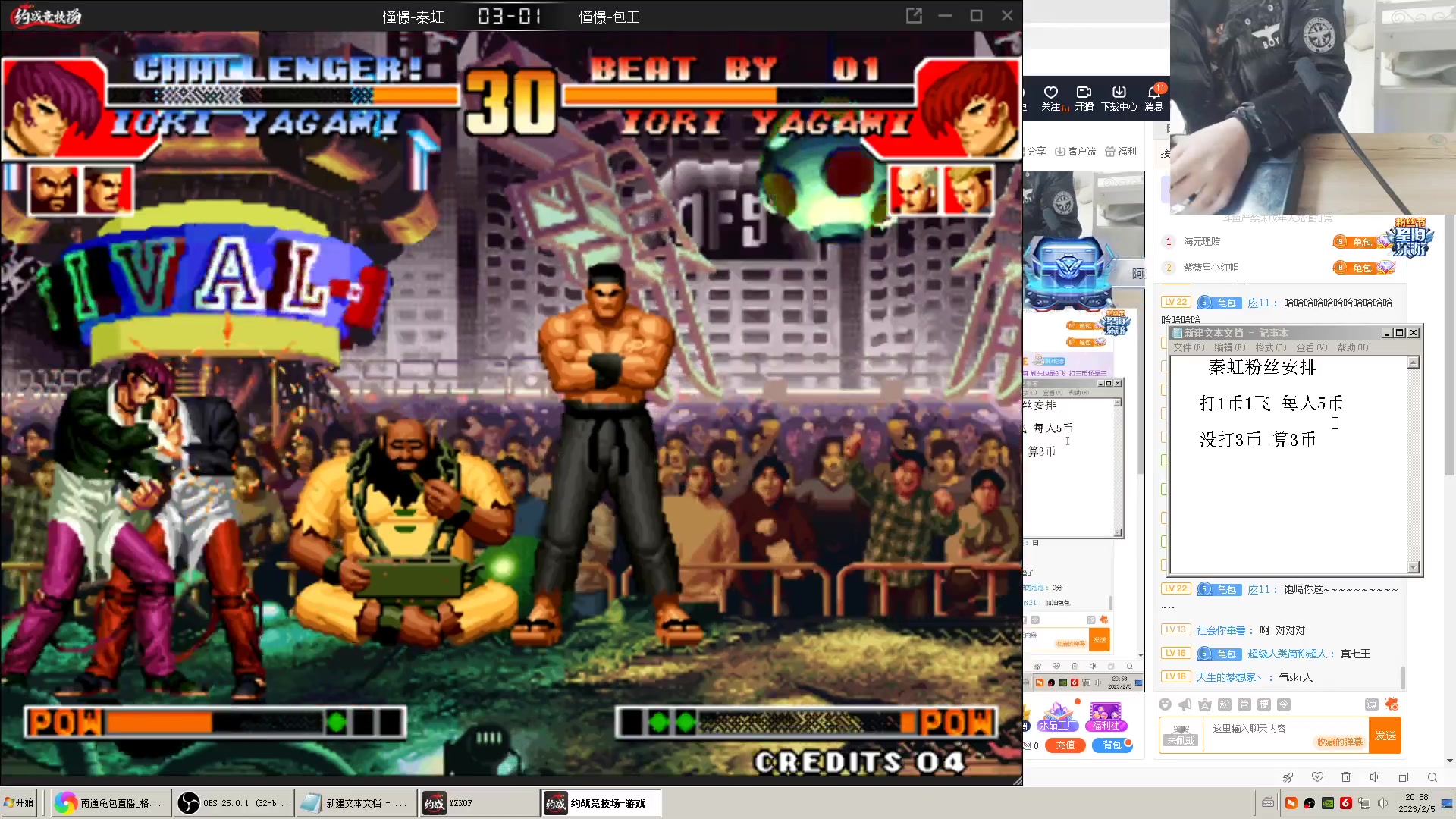
Task: Click the 粉 fan badge icon
Action: click(x=1225, y=704)
